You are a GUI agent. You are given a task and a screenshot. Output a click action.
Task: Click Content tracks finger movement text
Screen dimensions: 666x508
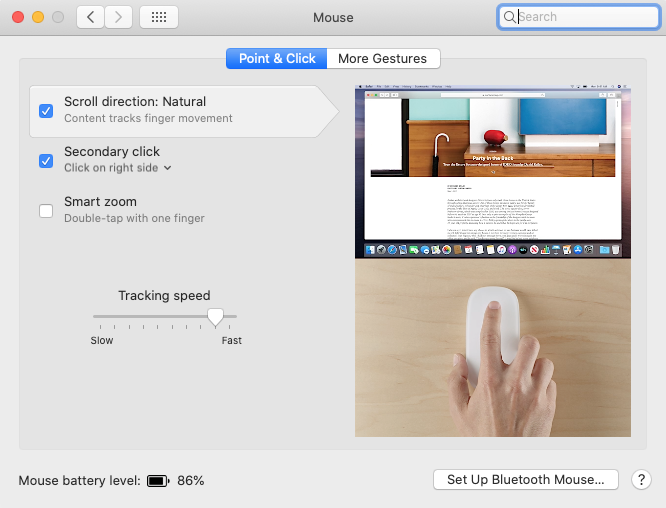(x=148, y=118)
